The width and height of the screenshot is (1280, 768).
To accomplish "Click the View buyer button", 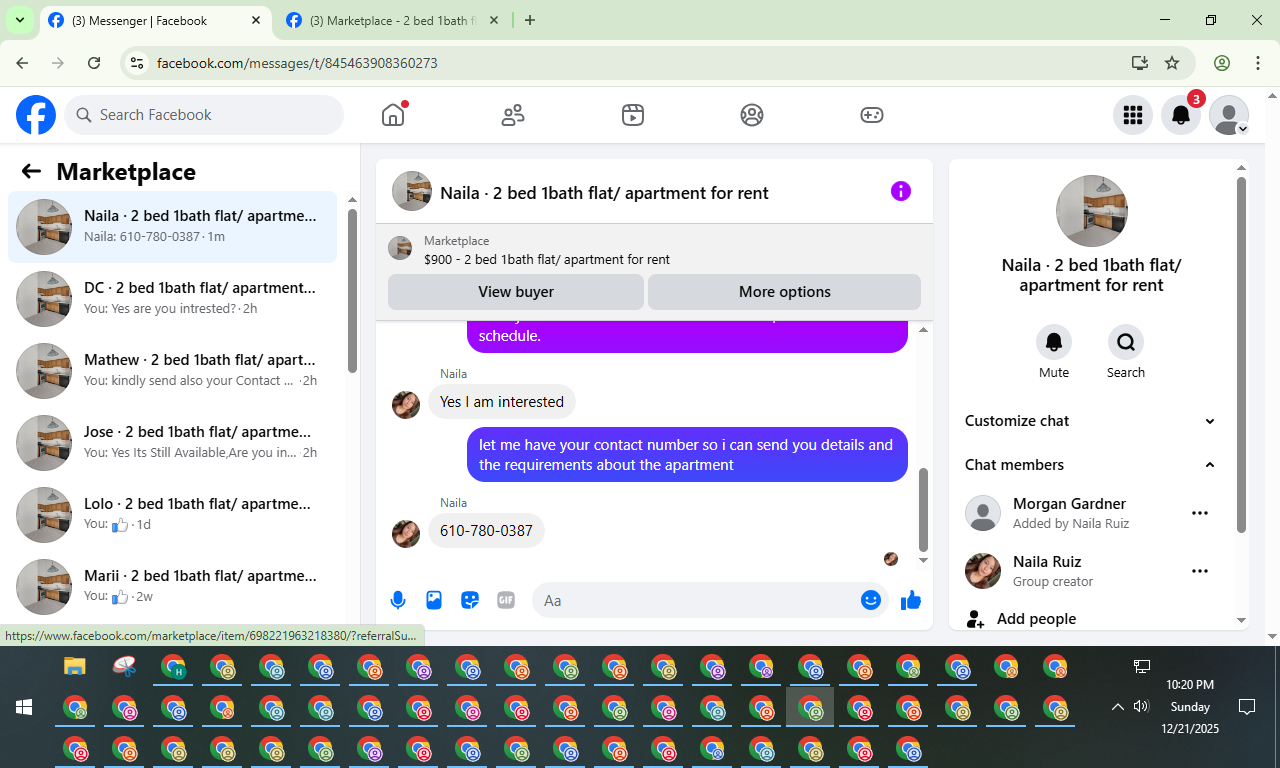I will click(x=516, y=292).
